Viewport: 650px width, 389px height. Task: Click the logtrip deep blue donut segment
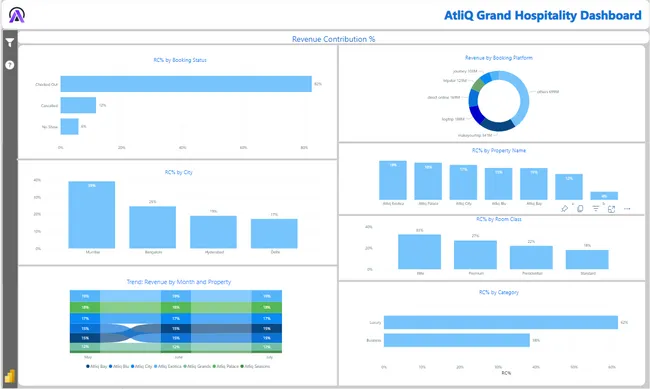pyautogui.click(x=477, y=115)
